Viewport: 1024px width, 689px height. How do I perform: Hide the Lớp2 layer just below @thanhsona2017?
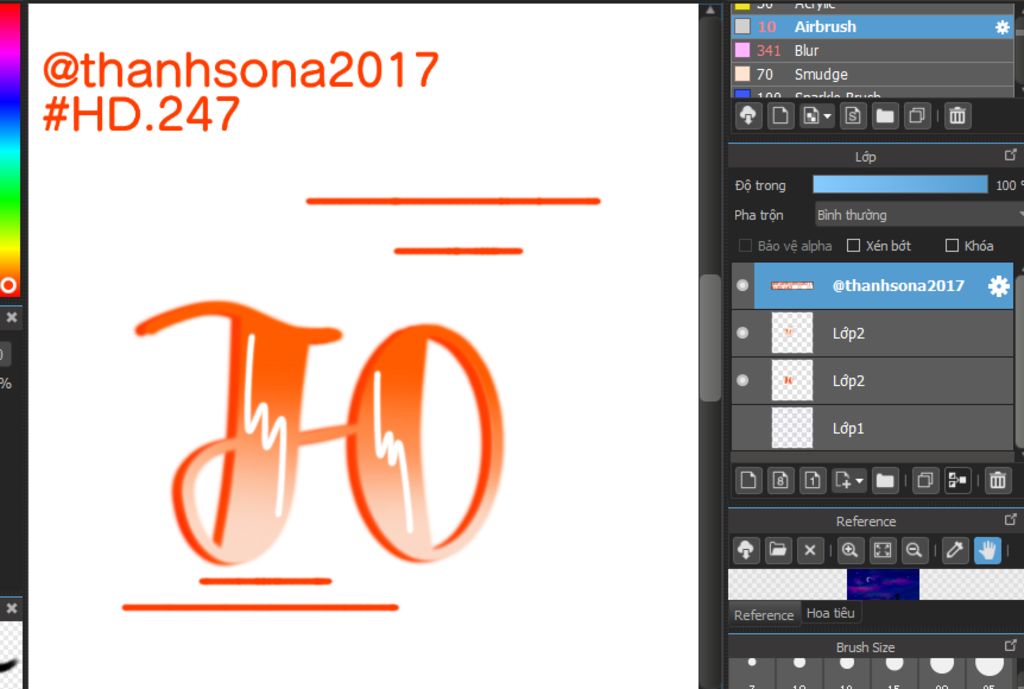[743, 333]
